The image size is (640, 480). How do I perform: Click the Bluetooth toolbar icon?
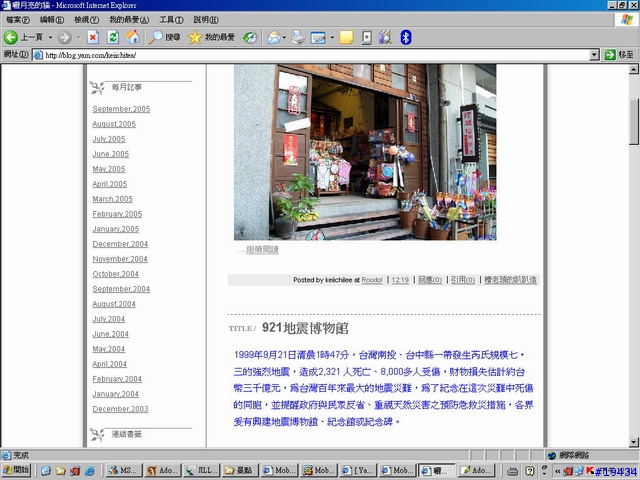406,38
